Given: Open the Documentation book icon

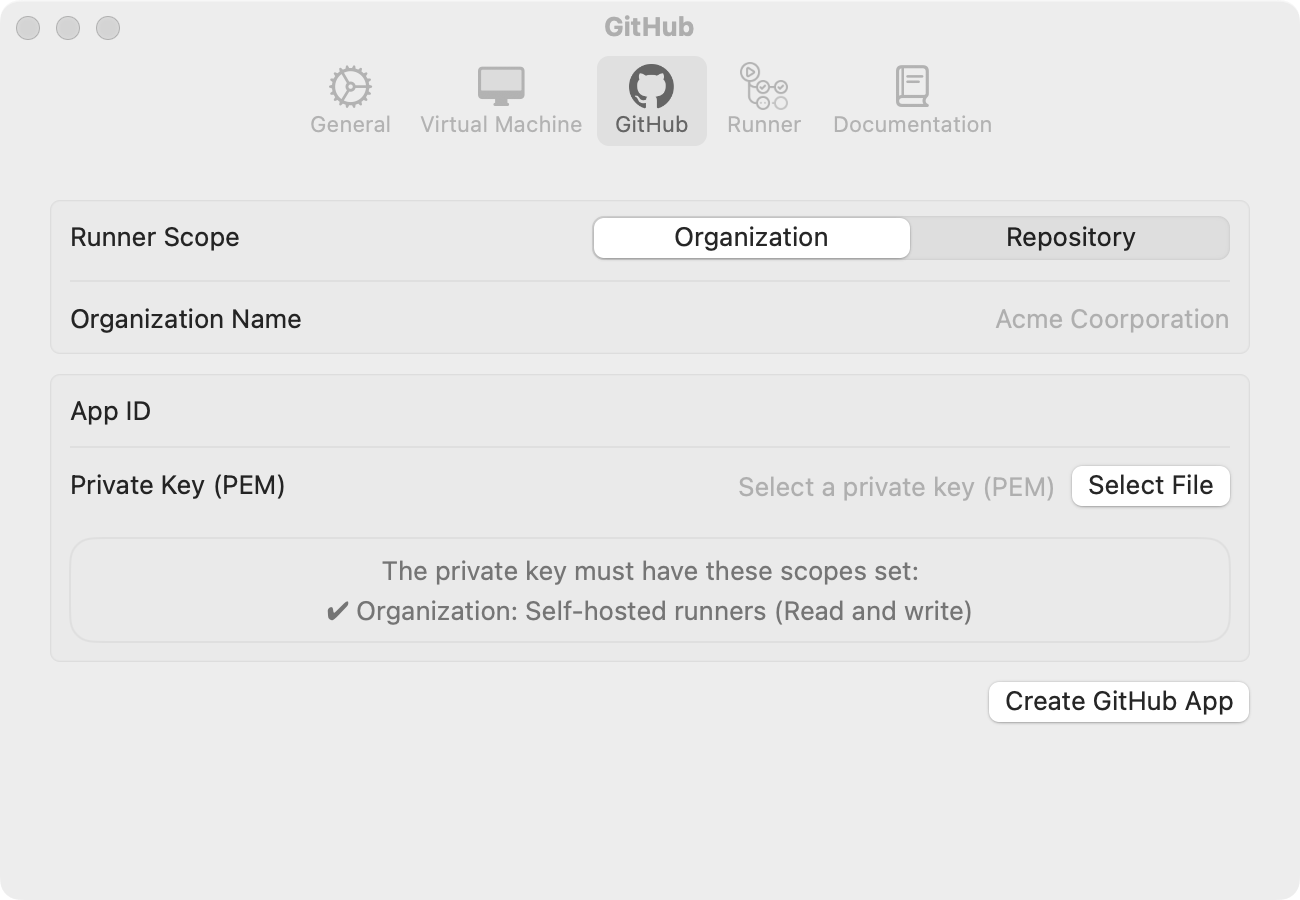Looking at the screenshot, I should pos(912,87).
